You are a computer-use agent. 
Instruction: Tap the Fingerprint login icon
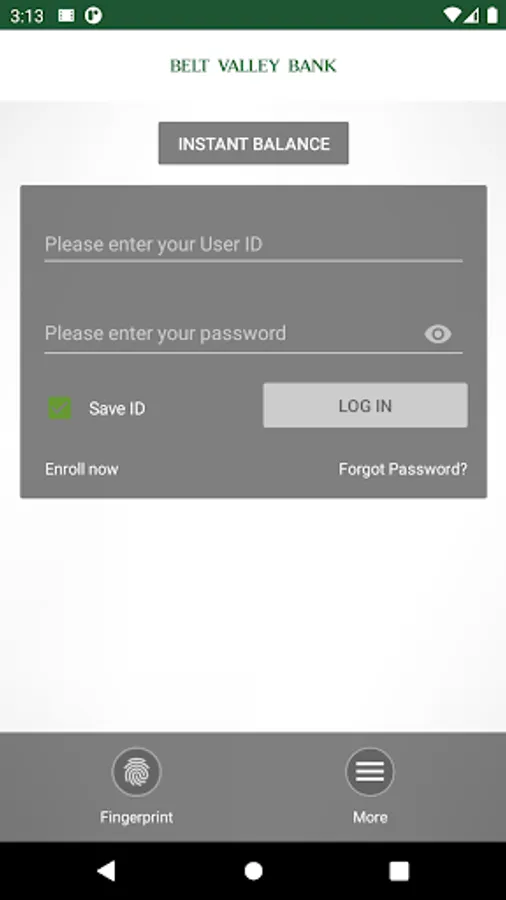click(x=137, y=772)
